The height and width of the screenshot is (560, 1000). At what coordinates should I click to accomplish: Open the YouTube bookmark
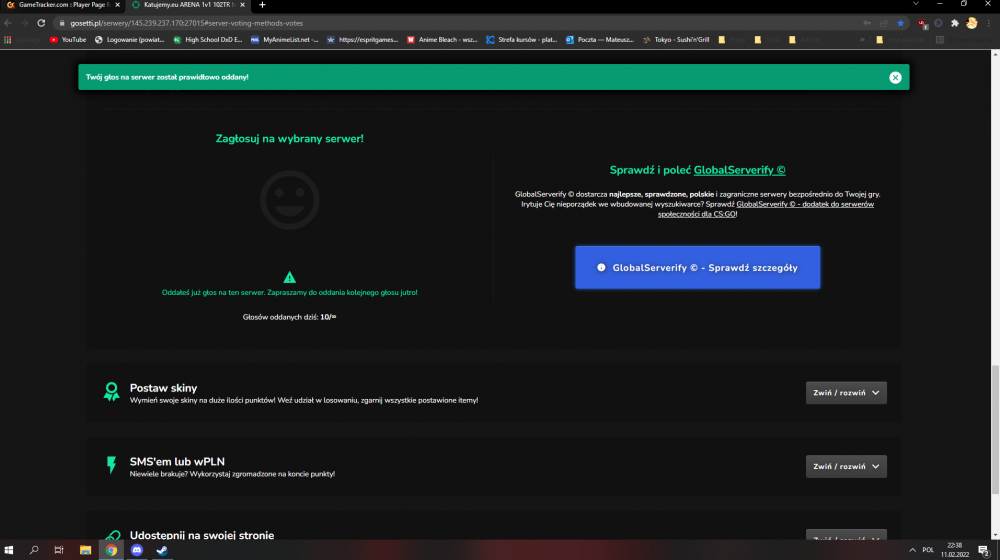pyautogui.click(x=68, y=40)
